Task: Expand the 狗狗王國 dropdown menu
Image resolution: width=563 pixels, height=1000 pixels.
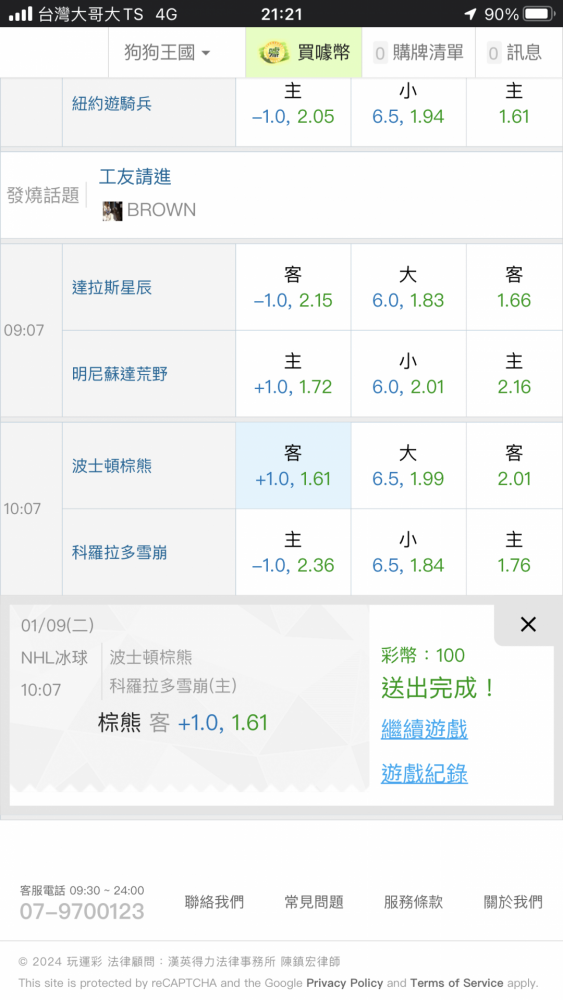Action: click(x=167, y=53)
